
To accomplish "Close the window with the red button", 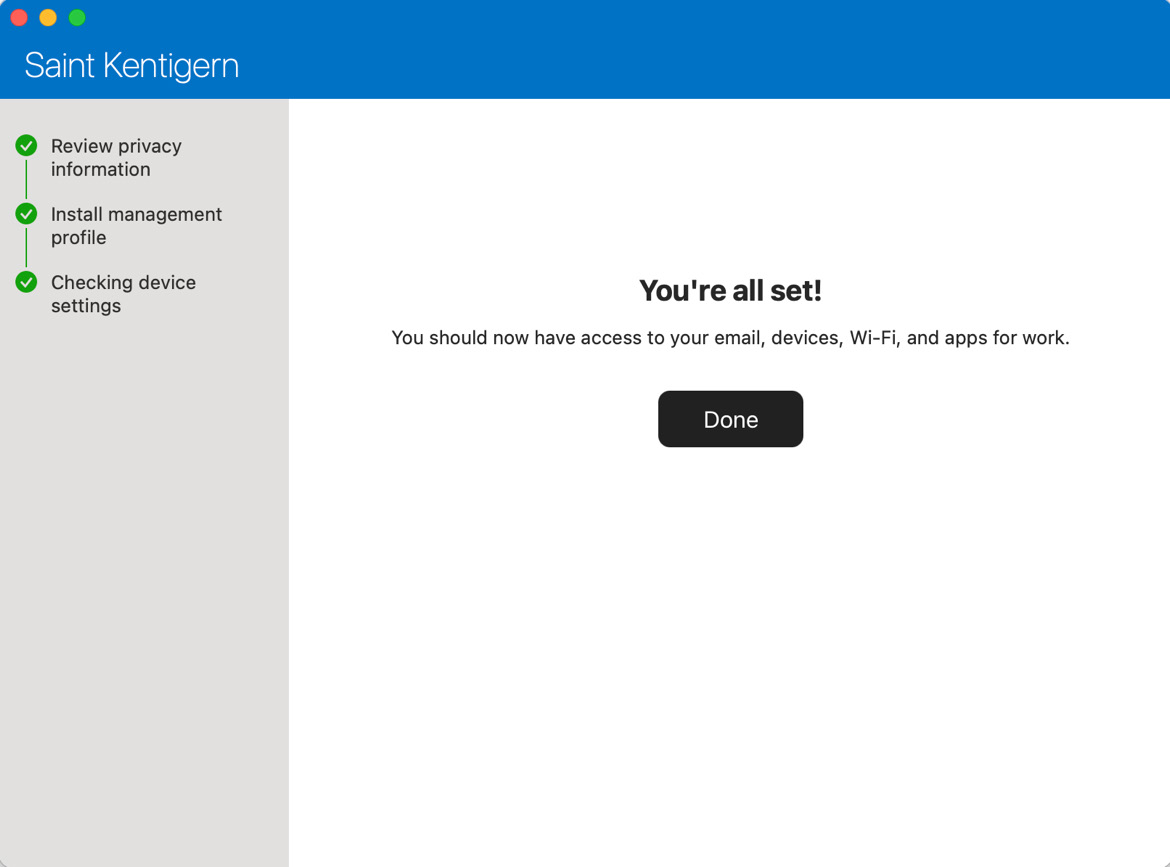I will coord(19,17).
